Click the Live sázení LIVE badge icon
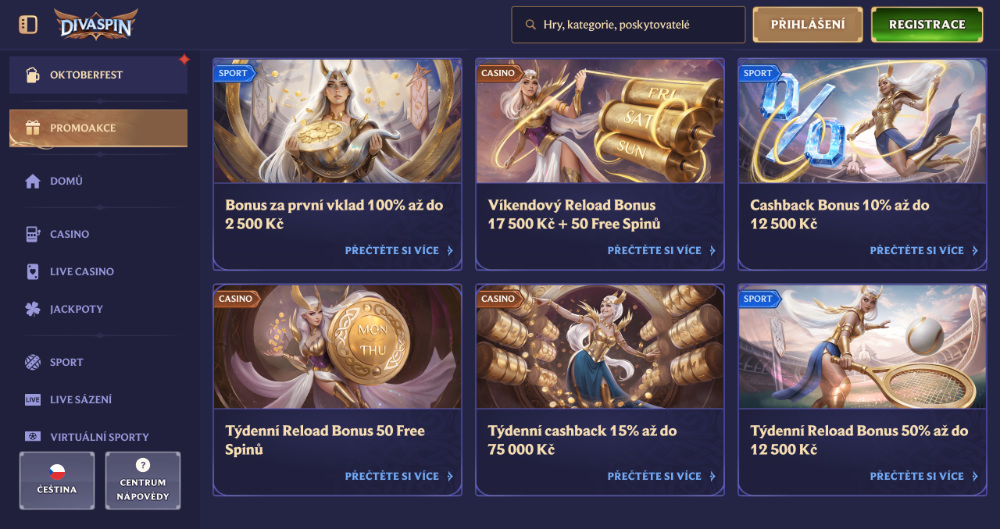This screenshot has height=529, width=1000. coord(33,399)
